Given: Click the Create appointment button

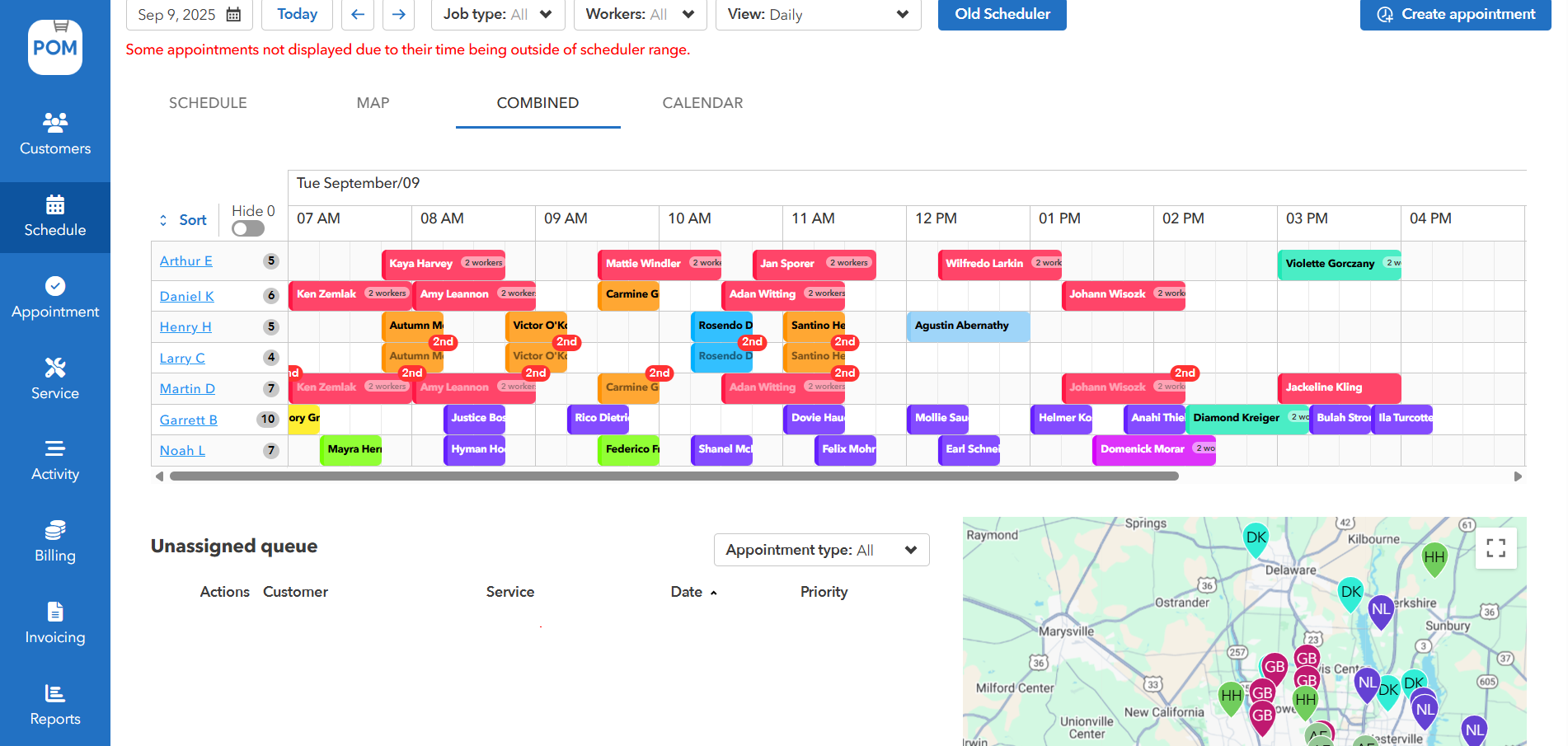Looking at the screenshot, I should 1455,14.
